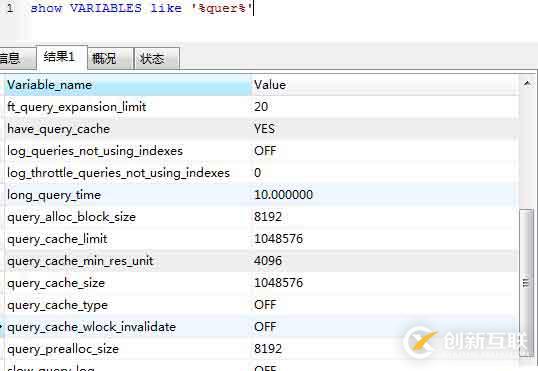Select the query_cache_min_res_unit cell
This screenshot has width=538, height=371.
pyautogui.click(x=128, y=261)
